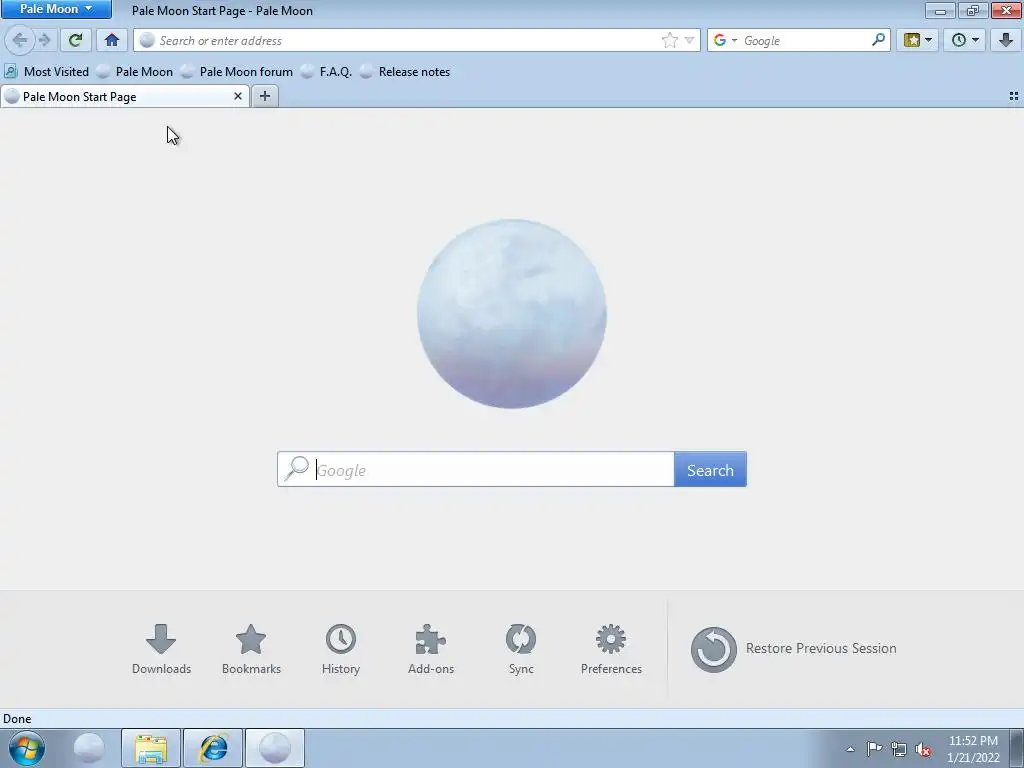This screenshot has height=768, width=1024.
Task: Open the Home page icon
Action: tap(112, 40)
